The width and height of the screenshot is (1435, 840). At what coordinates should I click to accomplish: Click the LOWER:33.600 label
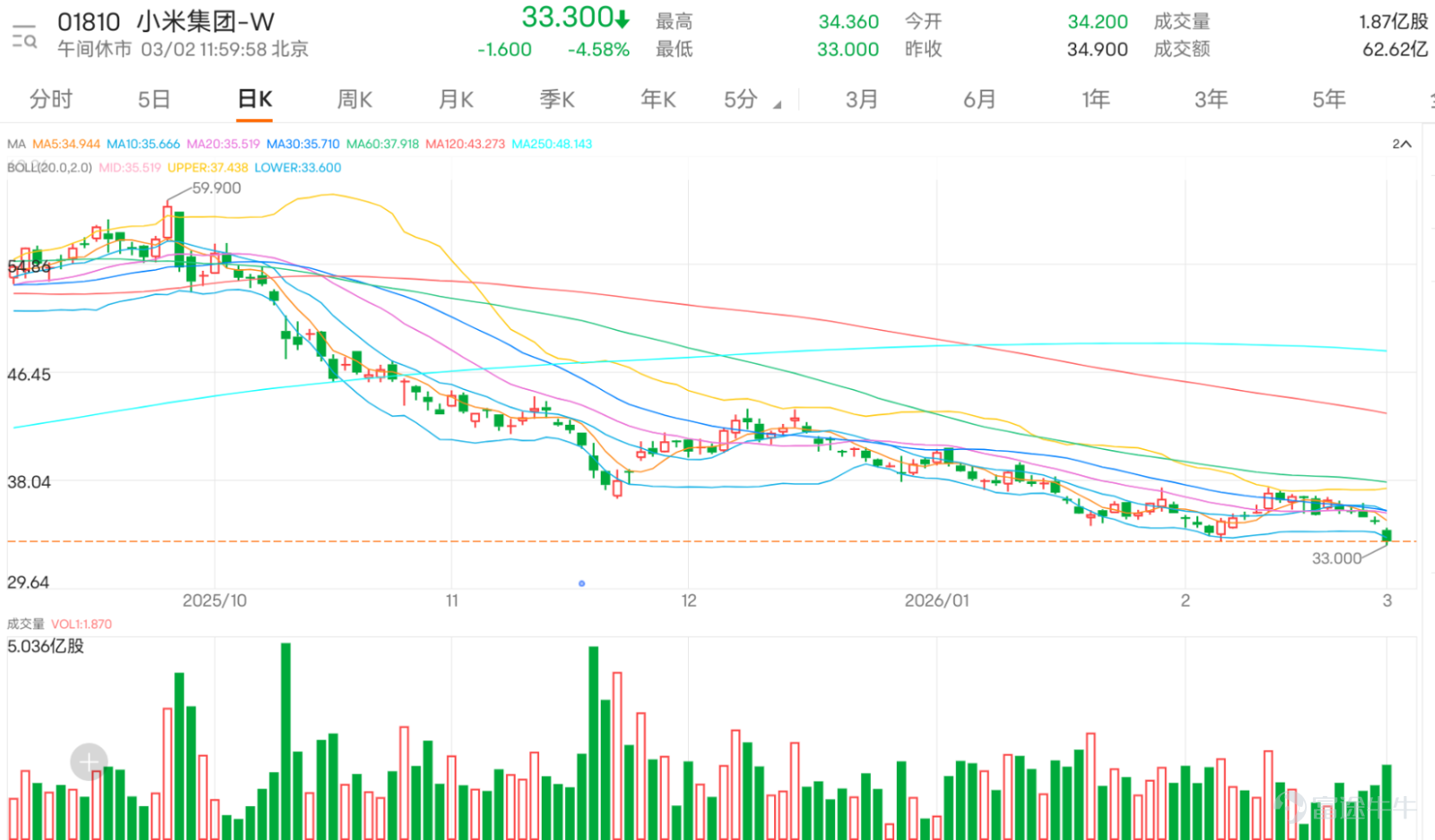coord(298,168)
